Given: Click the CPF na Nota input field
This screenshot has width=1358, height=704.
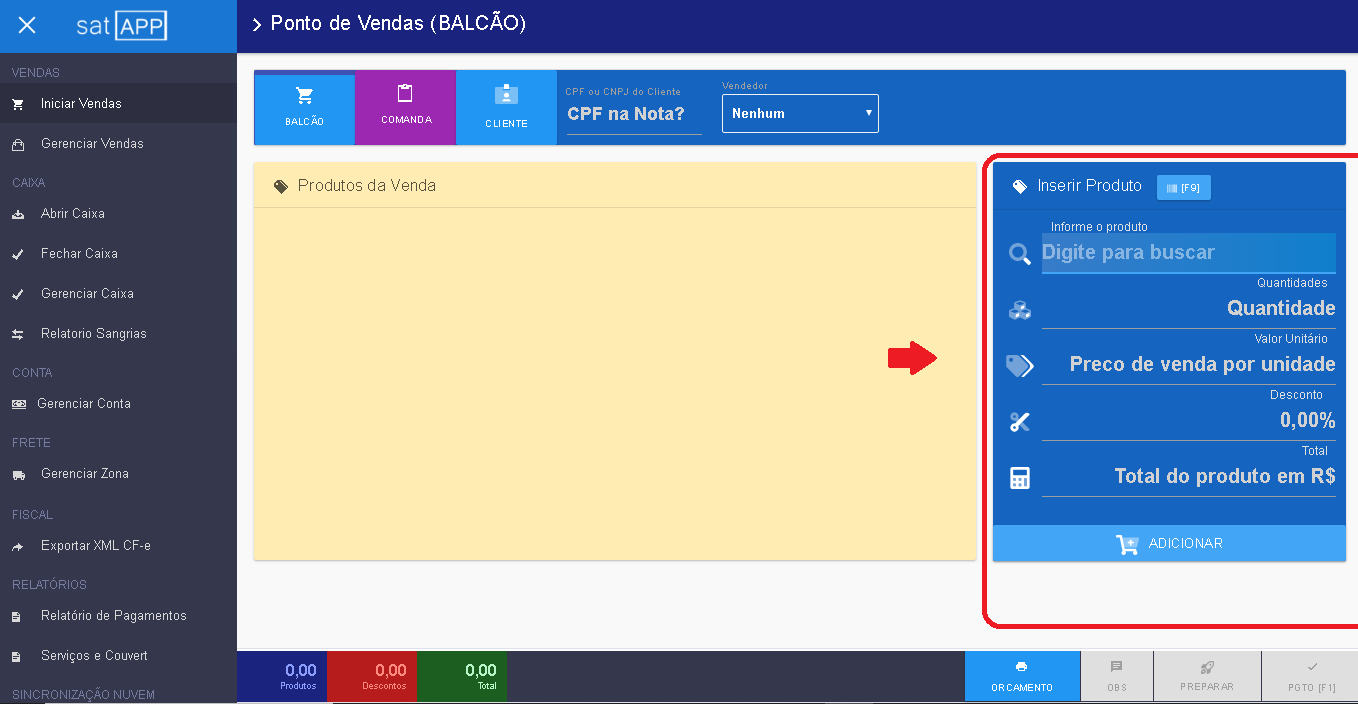Looking at the screenshot, I should click(628, 114).
